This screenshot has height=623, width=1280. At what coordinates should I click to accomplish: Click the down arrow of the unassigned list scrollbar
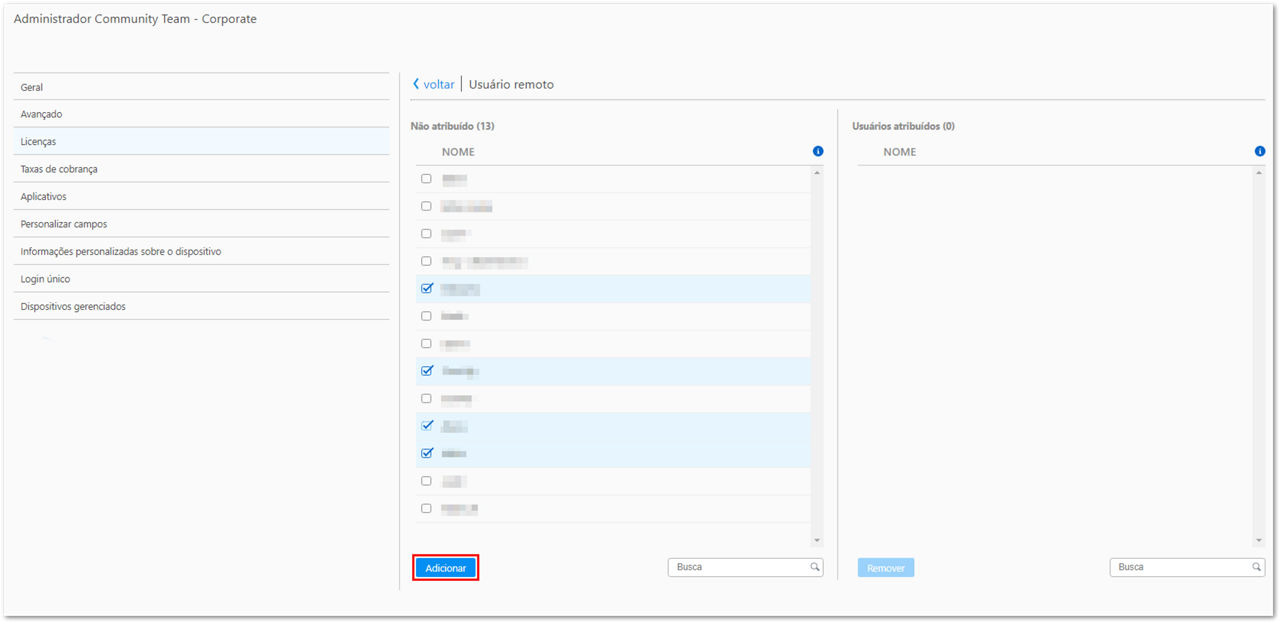click(817, 541)
